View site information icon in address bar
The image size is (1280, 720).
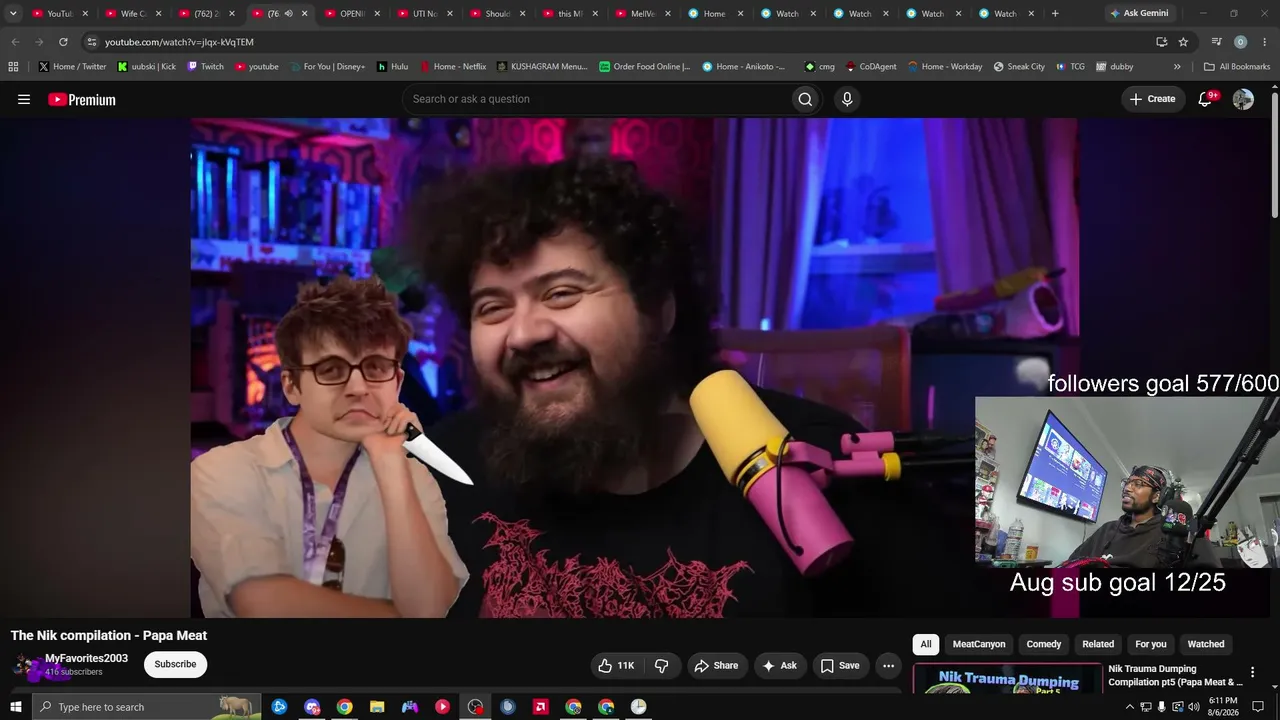pos(92,42)
